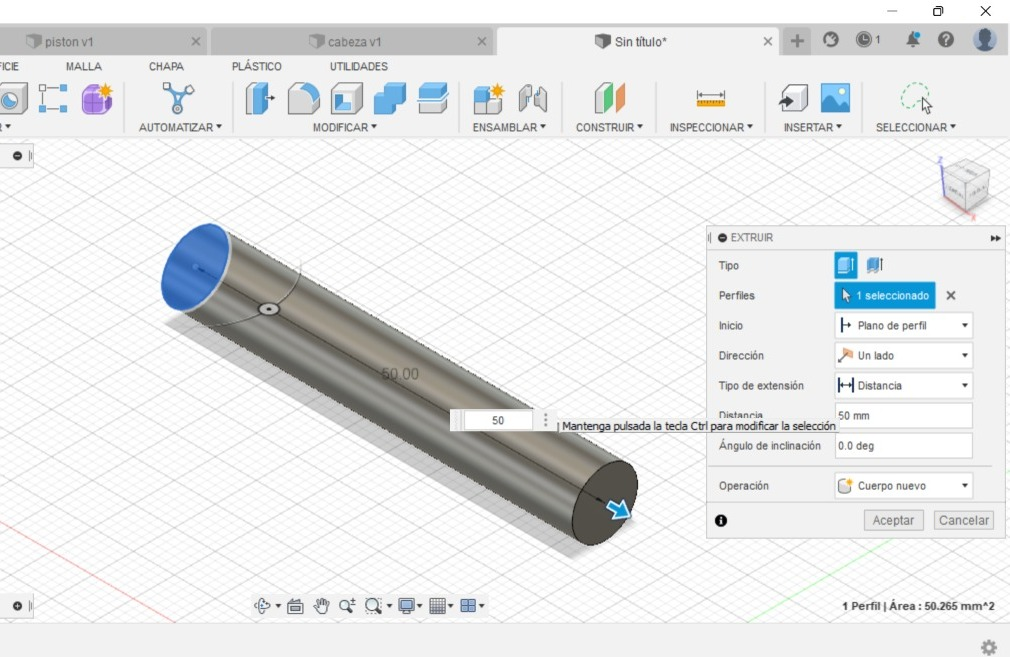This screenshot has height=657, width=1010.
Task: Click the Pan hand icon
Action: pyautogui.click(x=321, y=605)
